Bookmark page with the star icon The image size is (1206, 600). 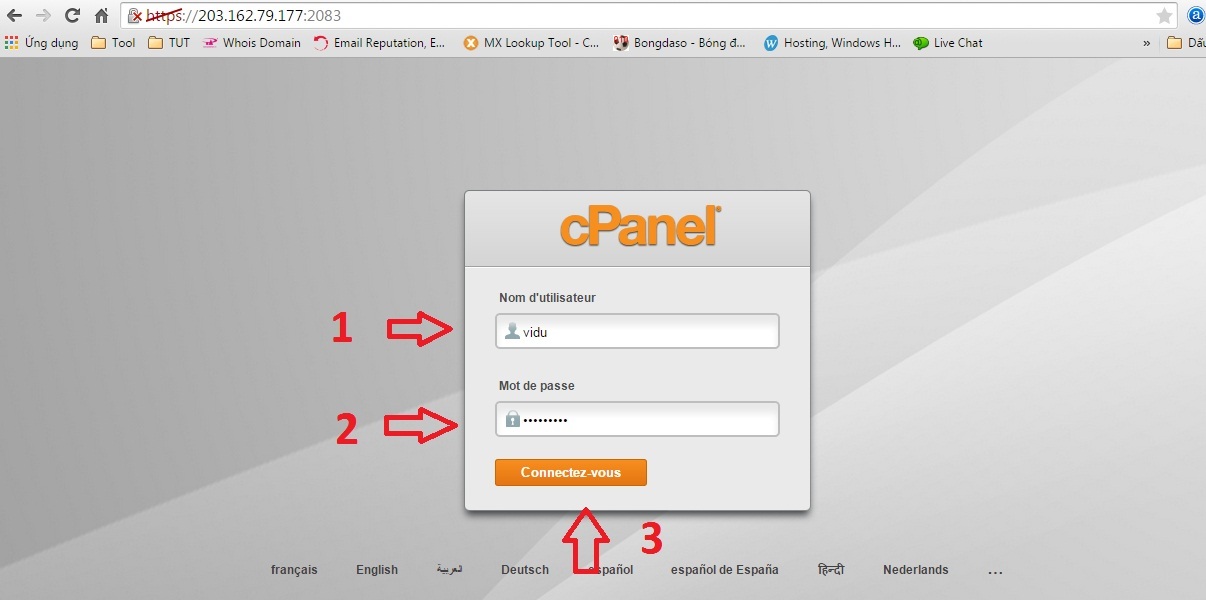(1164, 16)
